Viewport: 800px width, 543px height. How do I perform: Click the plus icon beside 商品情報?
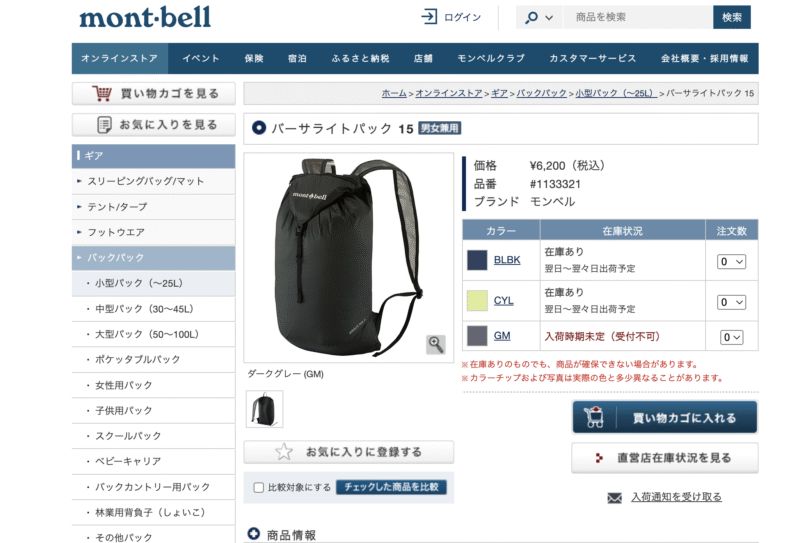click(x=254, y=534)
